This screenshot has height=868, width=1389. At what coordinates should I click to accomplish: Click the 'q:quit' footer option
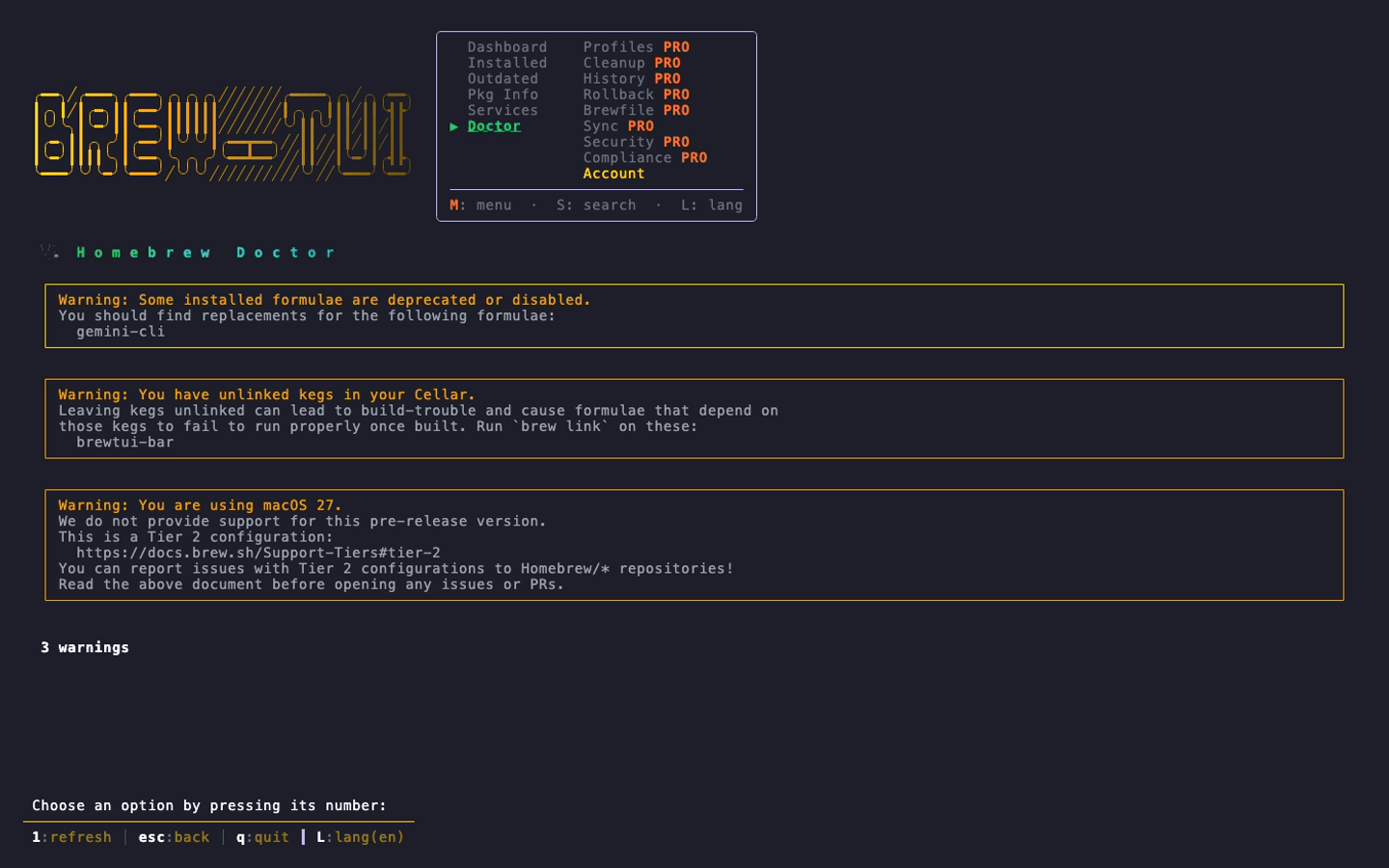coord(262,837)
